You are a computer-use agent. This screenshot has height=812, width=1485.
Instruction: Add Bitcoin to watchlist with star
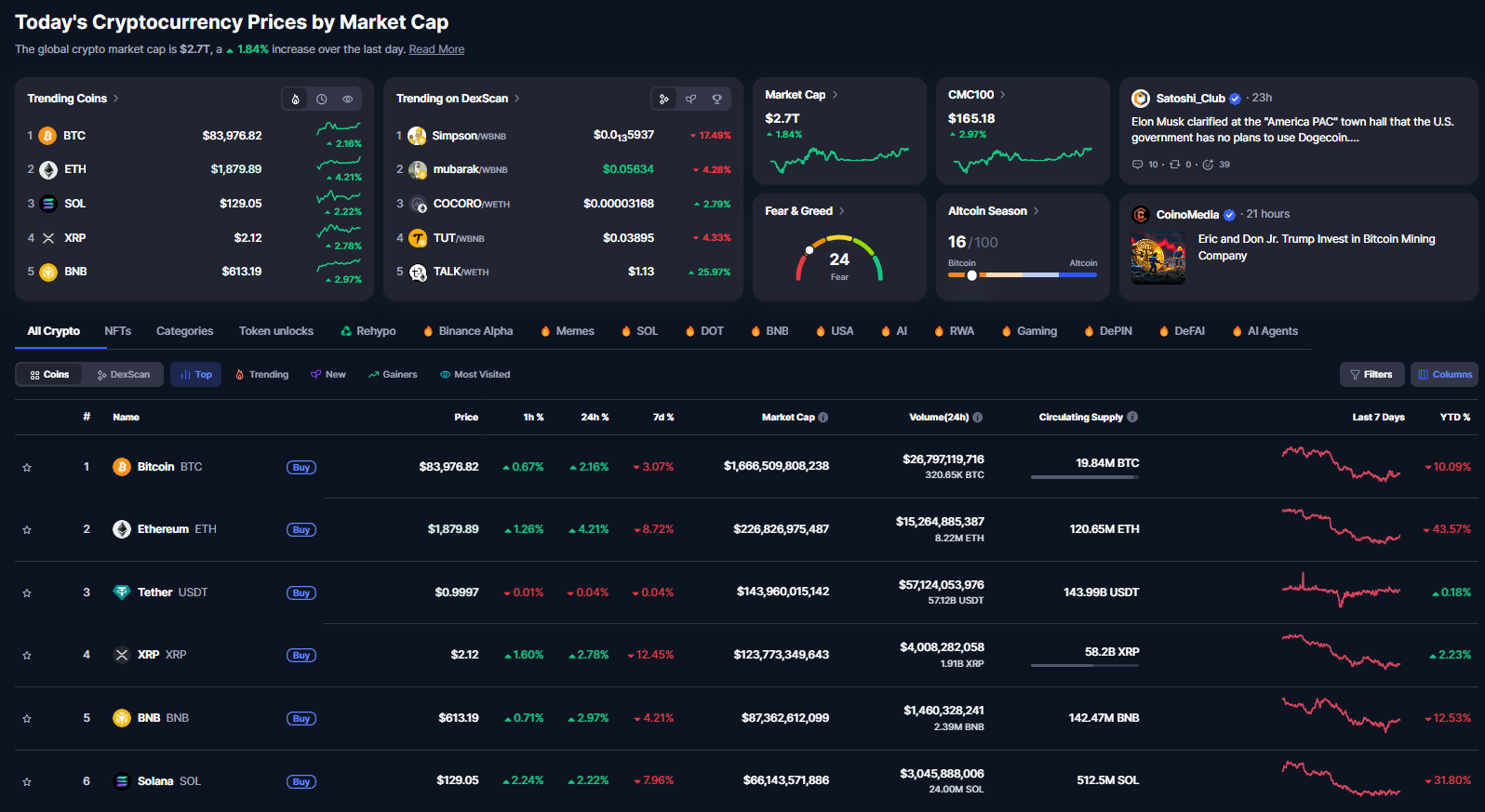tap(27, 467)
